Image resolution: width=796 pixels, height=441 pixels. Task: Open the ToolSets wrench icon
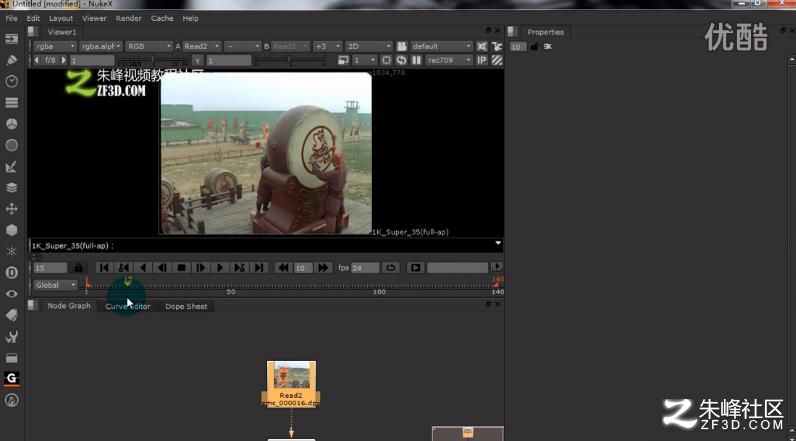tap(11, 336)
